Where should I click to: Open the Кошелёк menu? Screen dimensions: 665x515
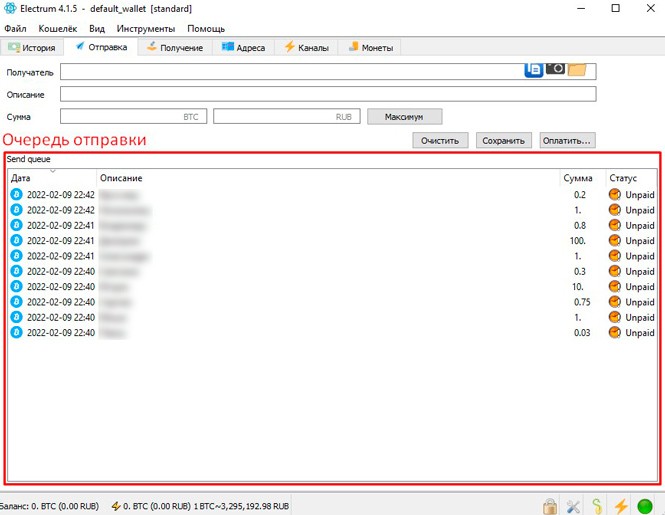(x=58, y=28)
